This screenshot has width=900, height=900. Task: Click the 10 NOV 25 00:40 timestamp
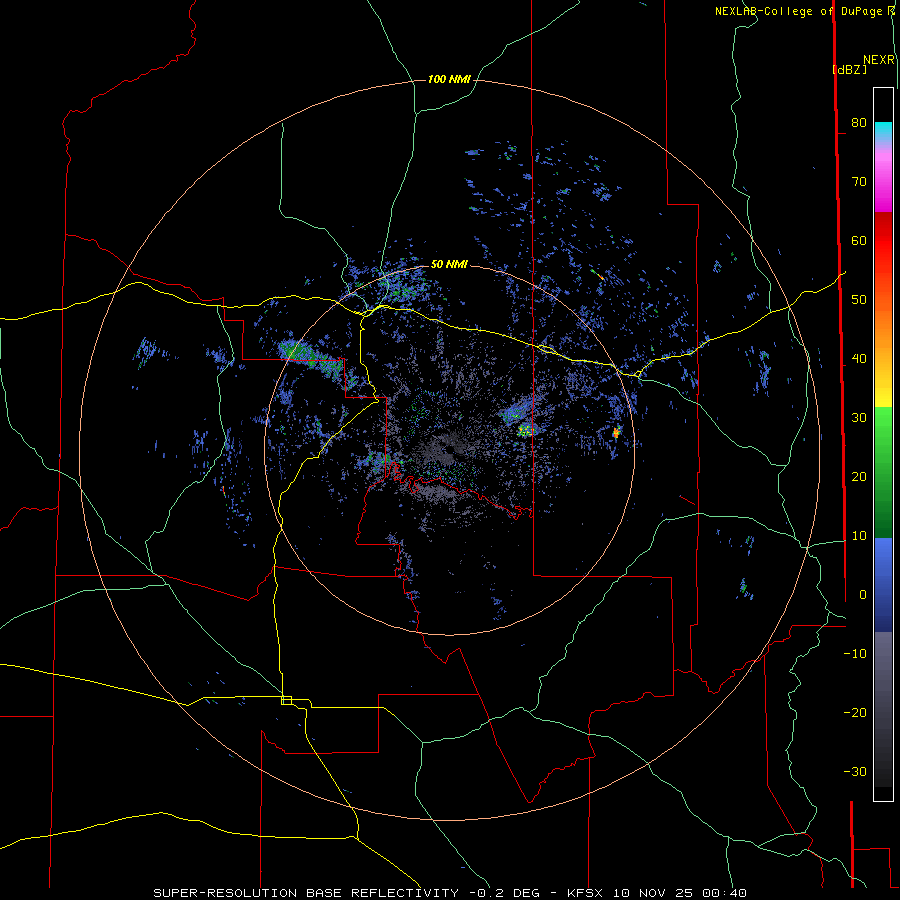pyautogui.click(x=680, y=893)
